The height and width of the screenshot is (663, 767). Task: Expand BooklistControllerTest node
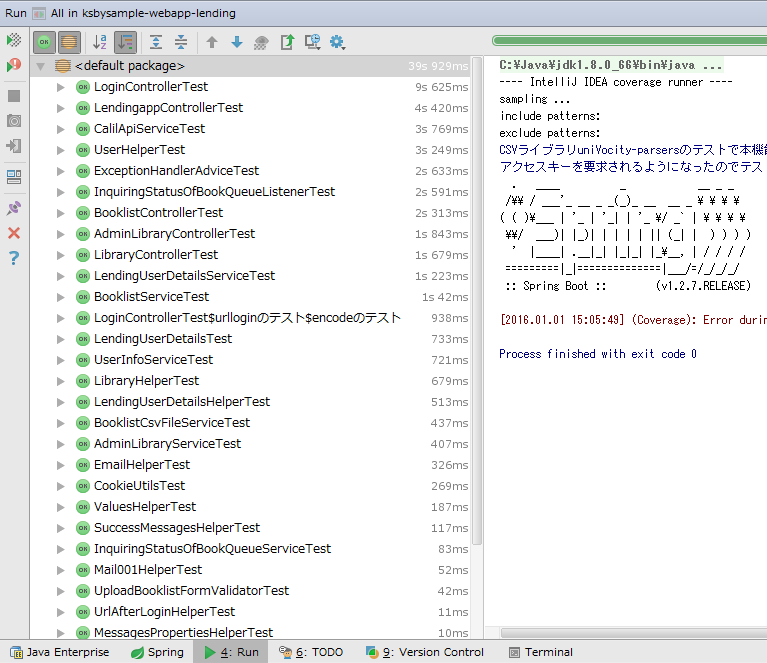click(x=61, y=213)
